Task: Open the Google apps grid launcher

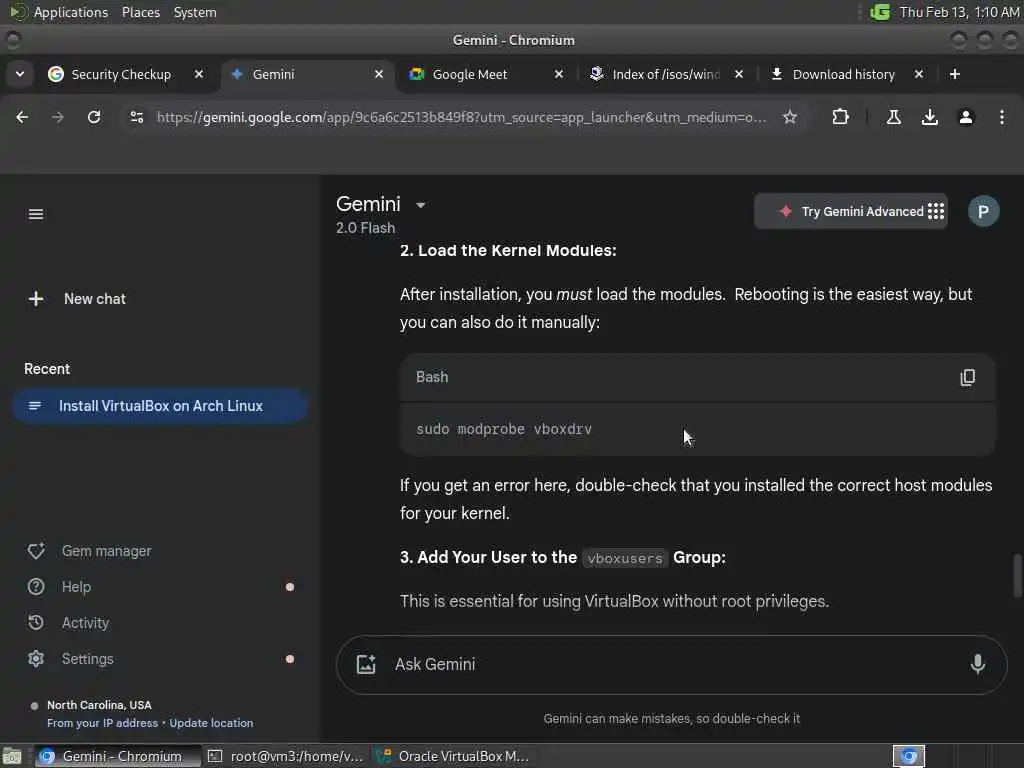Action: [936, 211]
